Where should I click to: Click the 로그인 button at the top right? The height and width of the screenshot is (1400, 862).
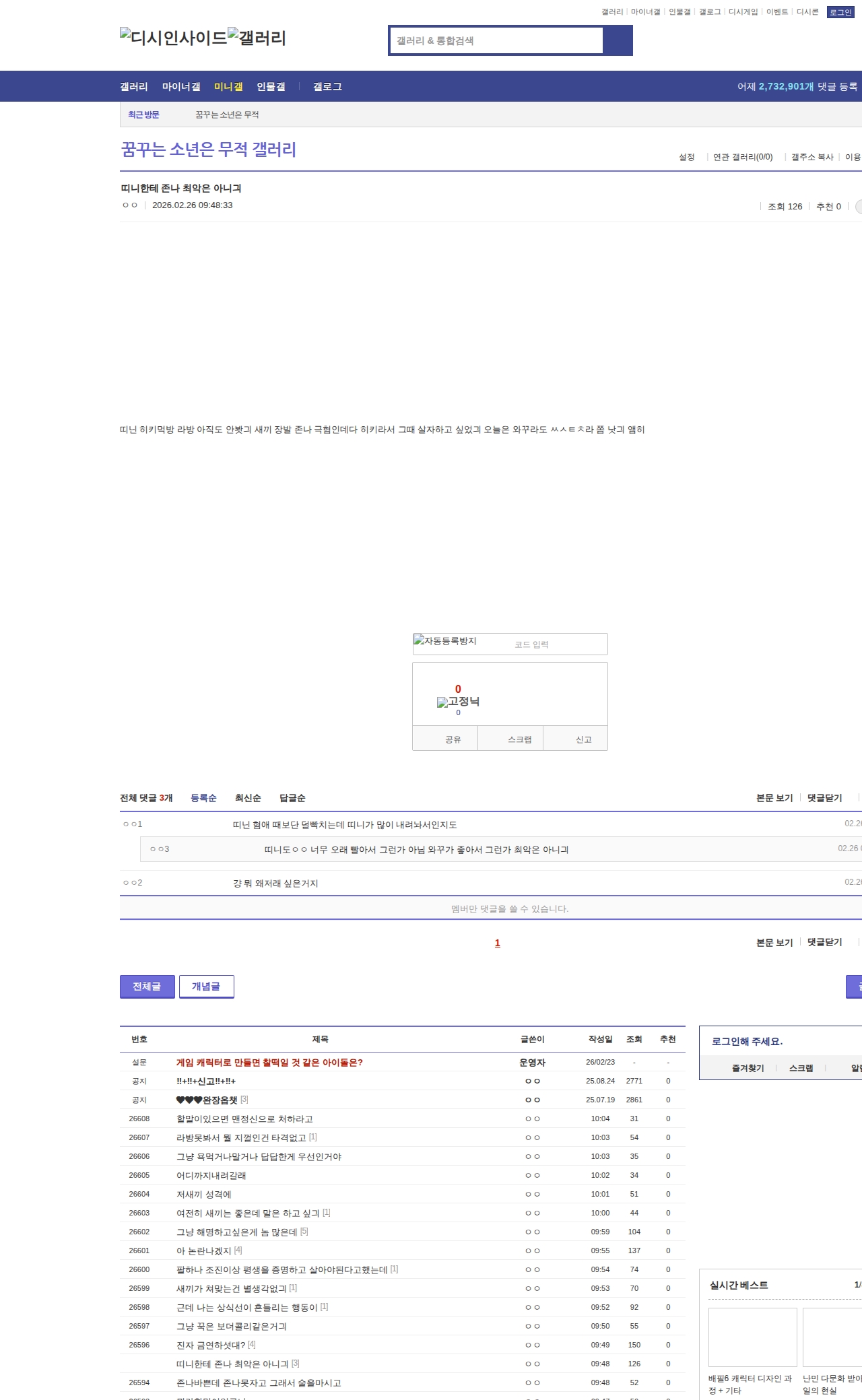click(x=840, y=12)
